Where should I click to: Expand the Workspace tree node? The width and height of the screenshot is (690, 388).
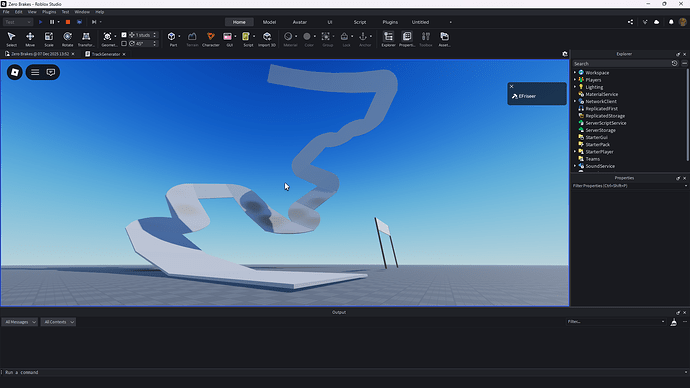575,73
